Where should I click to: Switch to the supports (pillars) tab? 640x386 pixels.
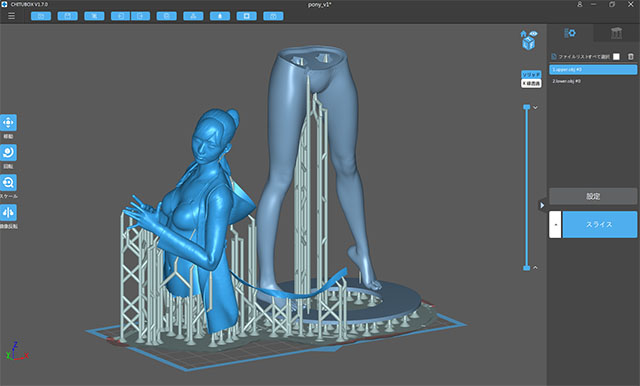616,33
